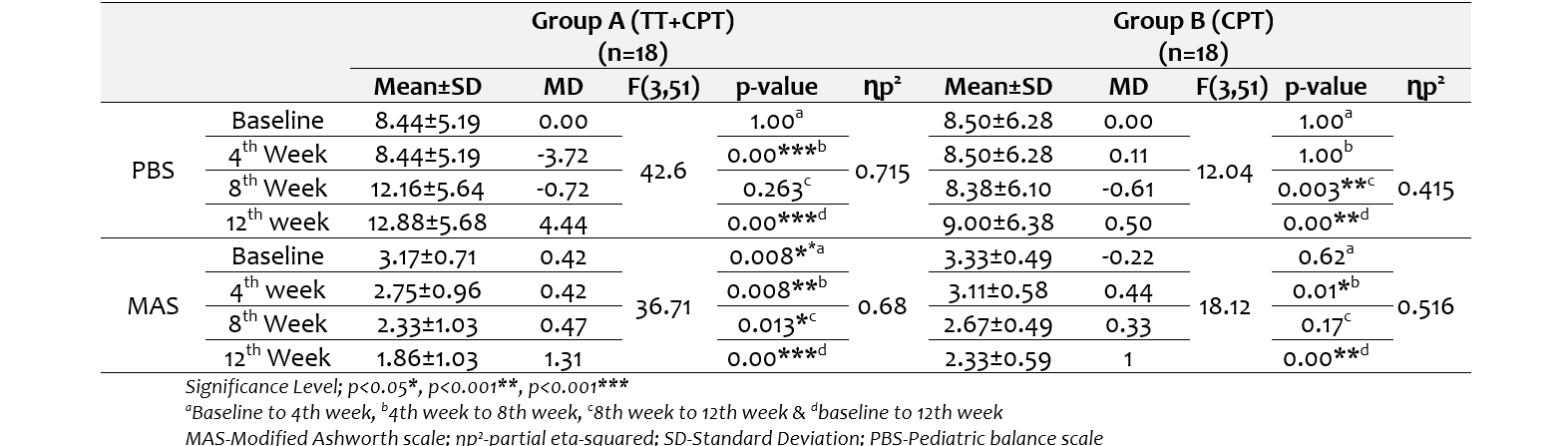Screen dimensions: 1568x446
Task: Select the PBS row label
Action: [x=153, y=171]
